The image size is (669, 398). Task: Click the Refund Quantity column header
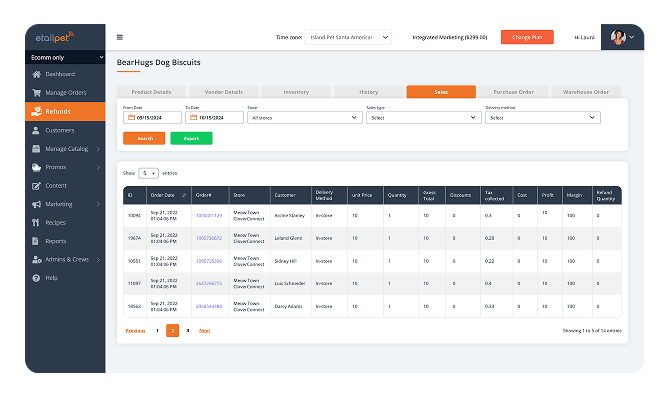pos(607,195)
